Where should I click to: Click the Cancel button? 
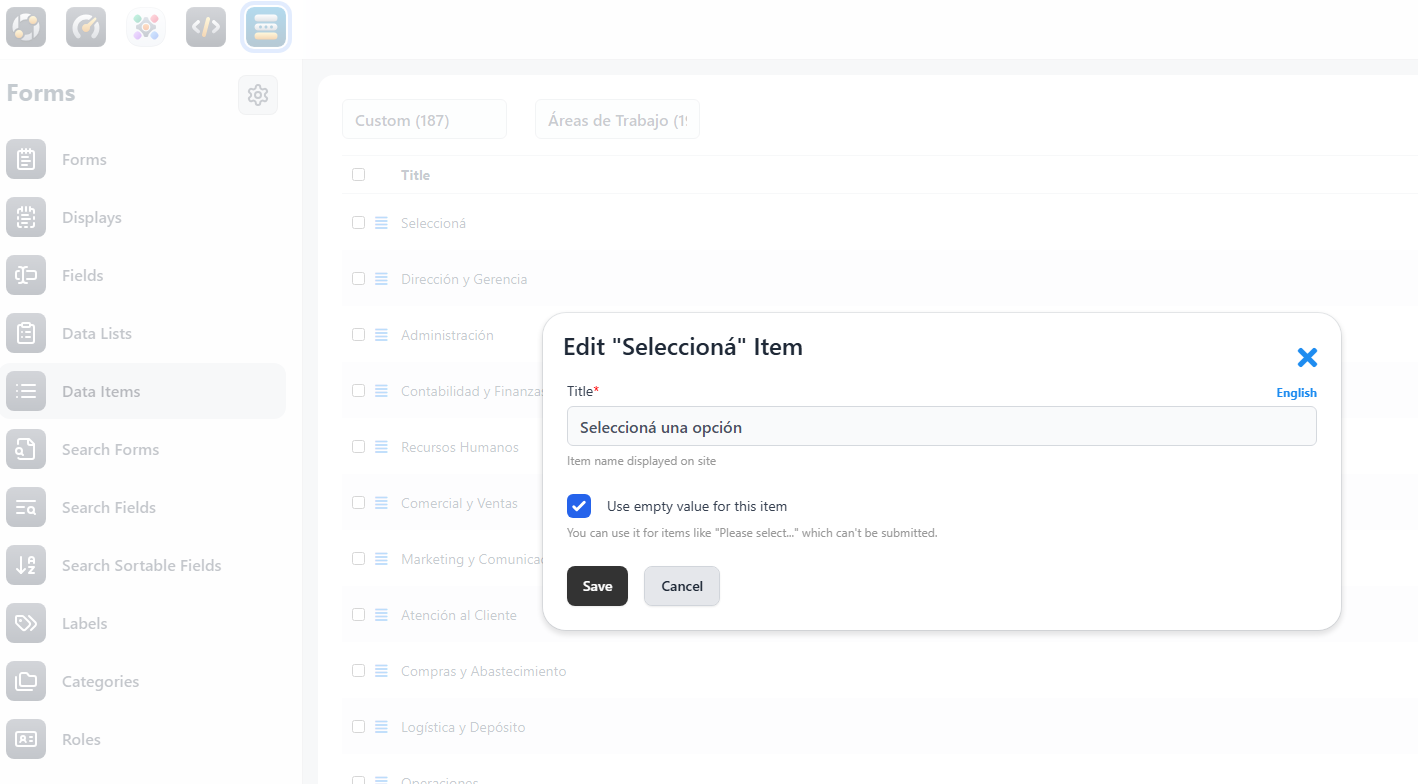681,586
